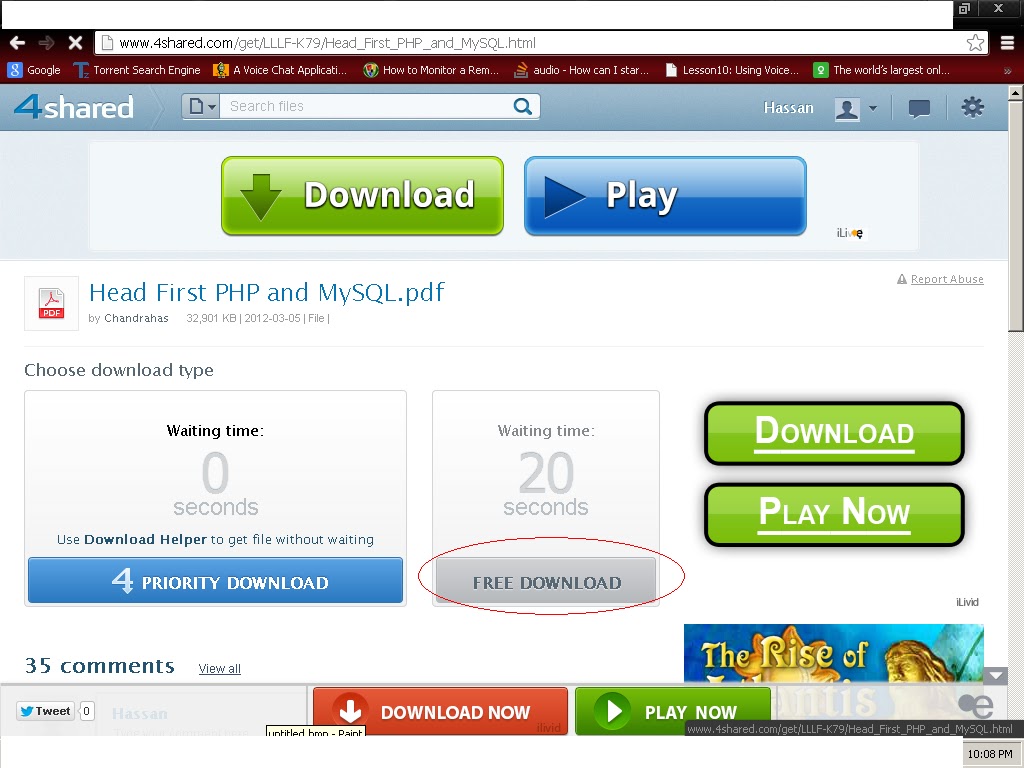Click the green DOWNLOAD sidebar ad button
This screenshot has height=768, width=1024.
(834, 433)
